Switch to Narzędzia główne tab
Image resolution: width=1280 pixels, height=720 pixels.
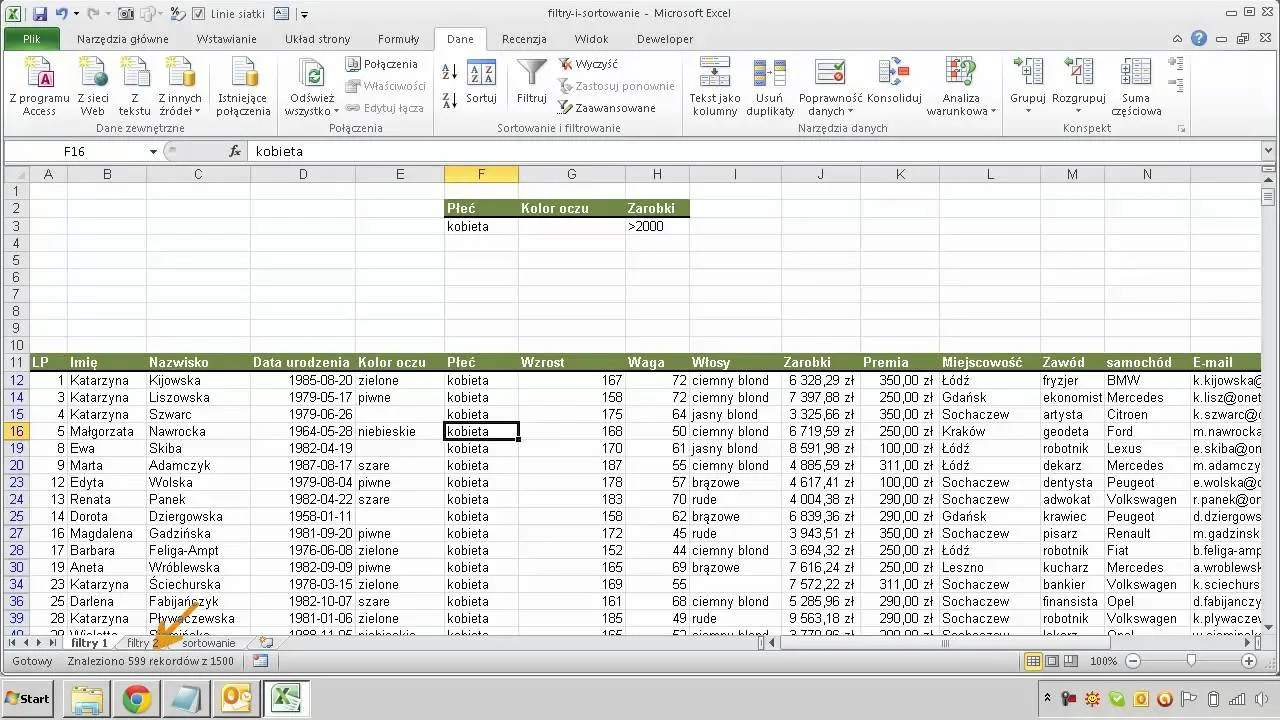pos(122,39)
